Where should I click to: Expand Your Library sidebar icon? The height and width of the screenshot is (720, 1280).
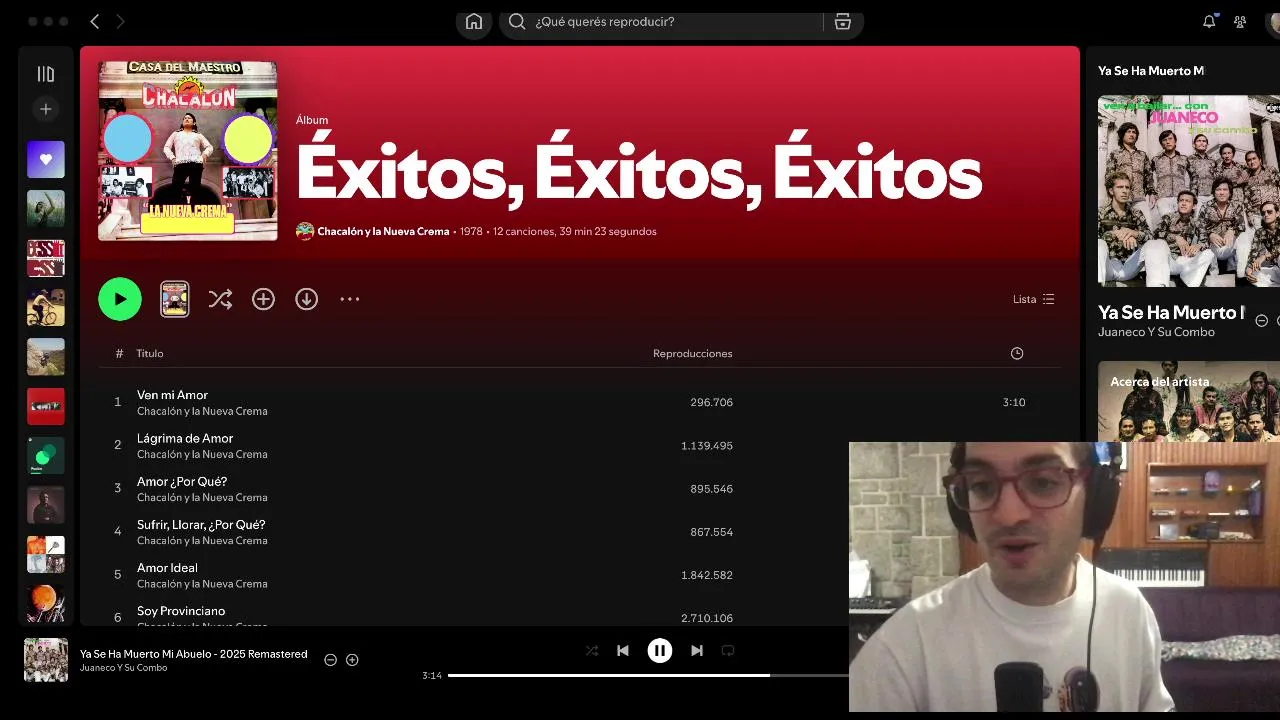(45, 74)
